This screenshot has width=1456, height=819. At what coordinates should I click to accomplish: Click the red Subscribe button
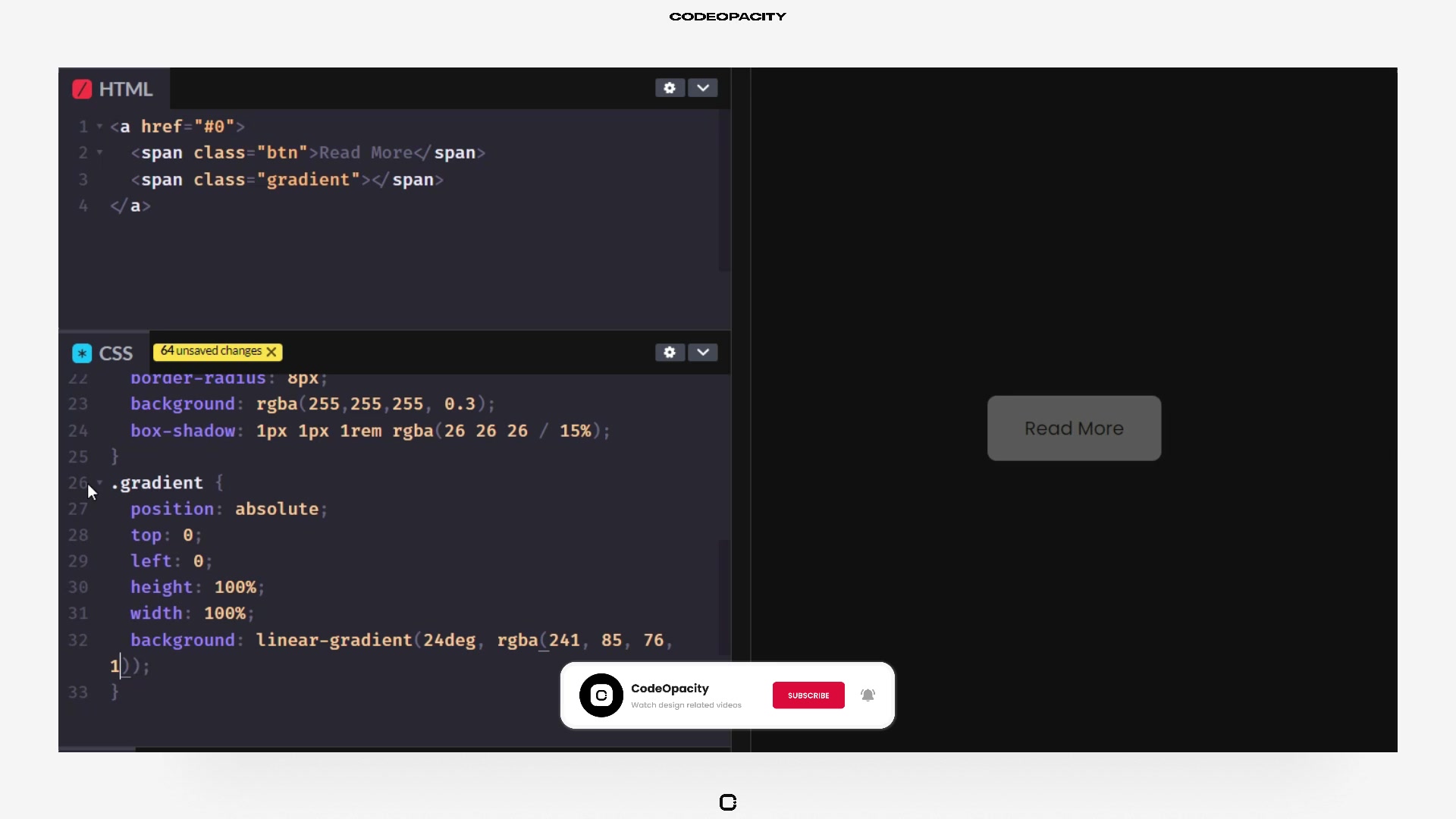808,695
